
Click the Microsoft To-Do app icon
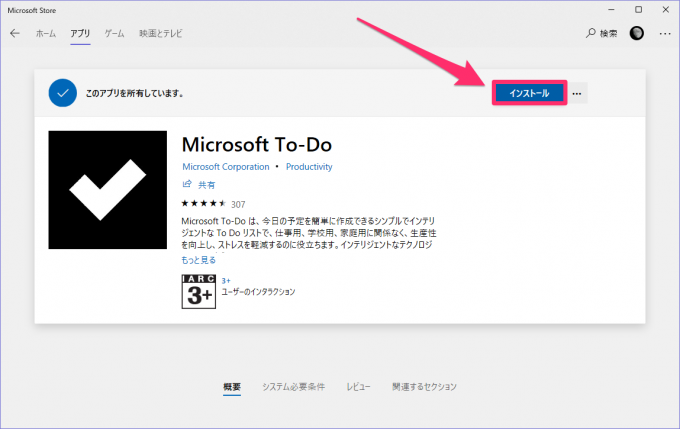pyautogui.click(x=108, y=190)
